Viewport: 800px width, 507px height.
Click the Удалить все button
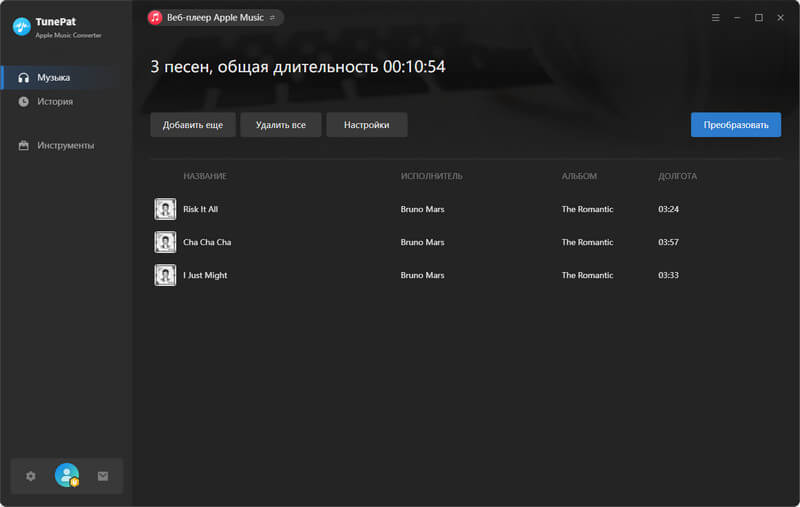click(x=280, y=125)
